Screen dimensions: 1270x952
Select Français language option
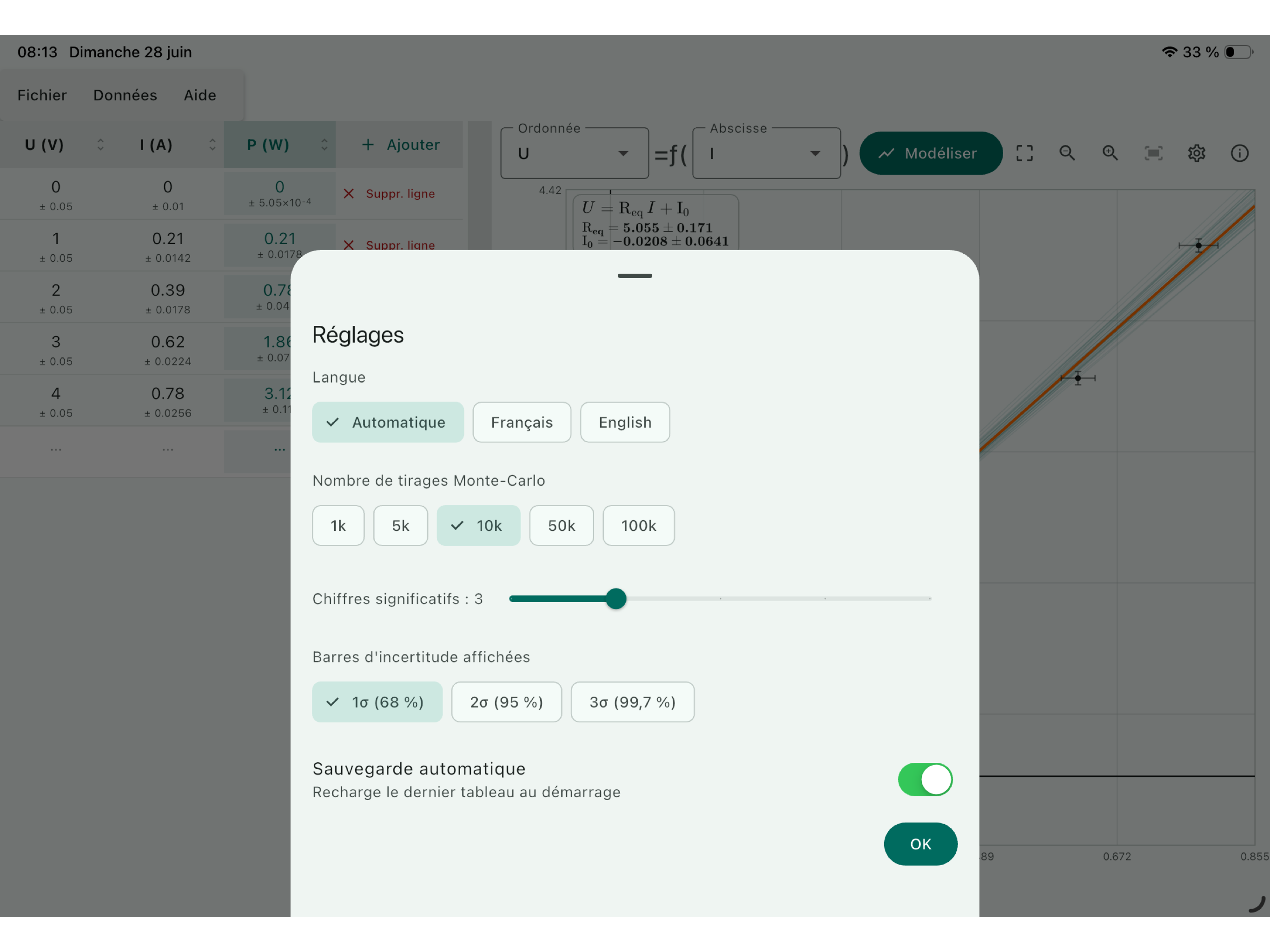(x=521, y=422)
